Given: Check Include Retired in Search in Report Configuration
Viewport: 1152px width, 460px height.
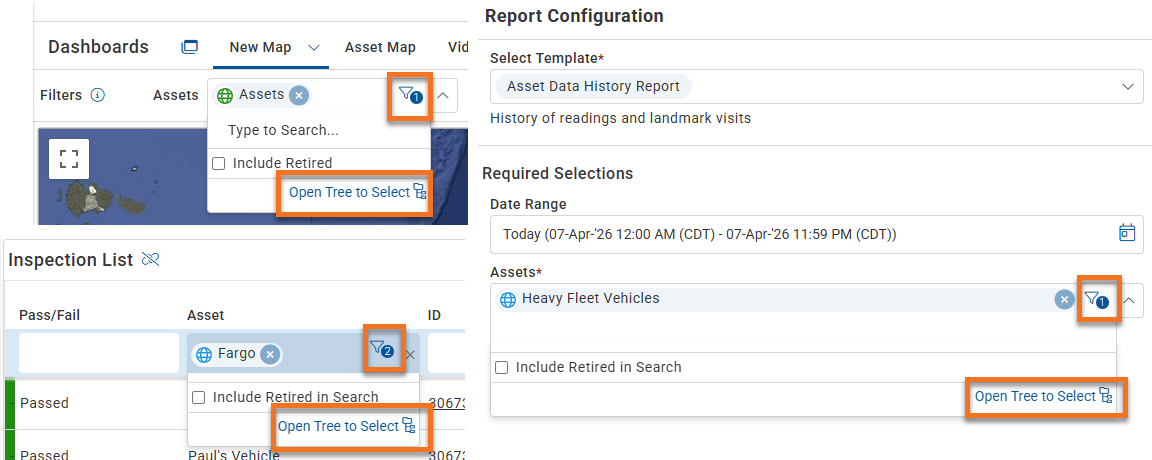Looking at the screenshot, I should 502,367.
